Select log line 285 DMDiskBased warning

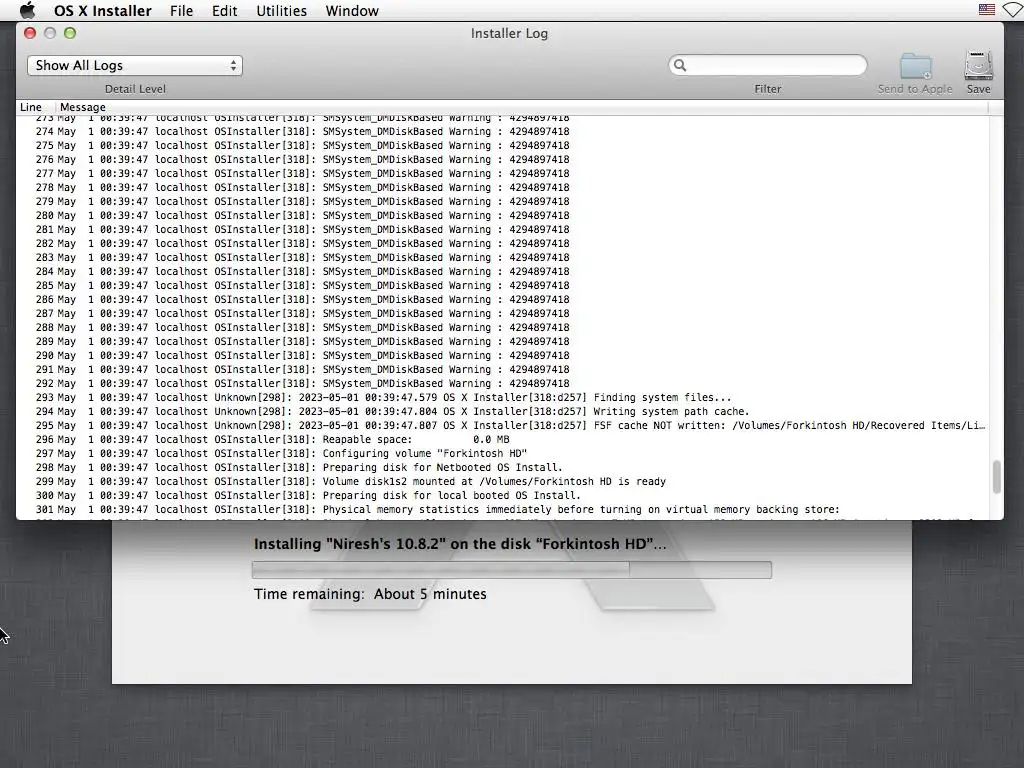(x=503, y=285)
